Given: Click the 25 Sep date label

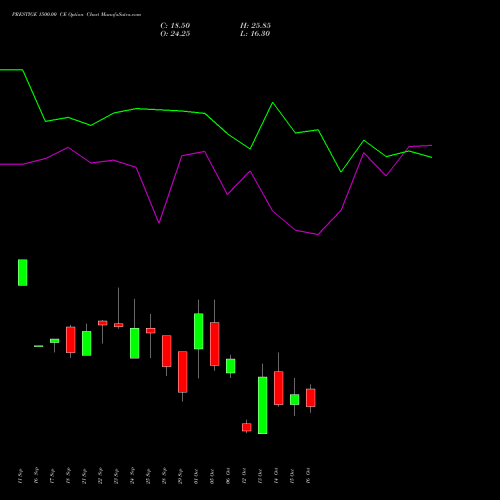Looking at the screenshot, I should point(148,476).
